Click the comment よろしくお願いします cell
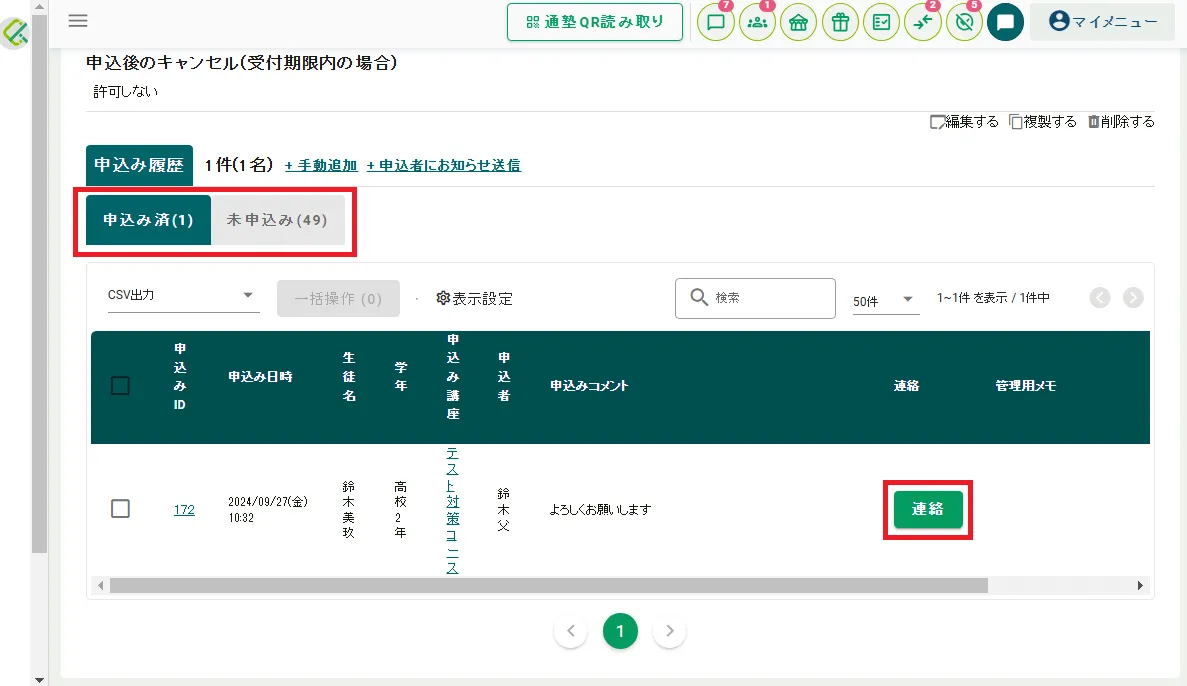The height and width of the screenshot is (686, 1187). click(x=600, y=510)
